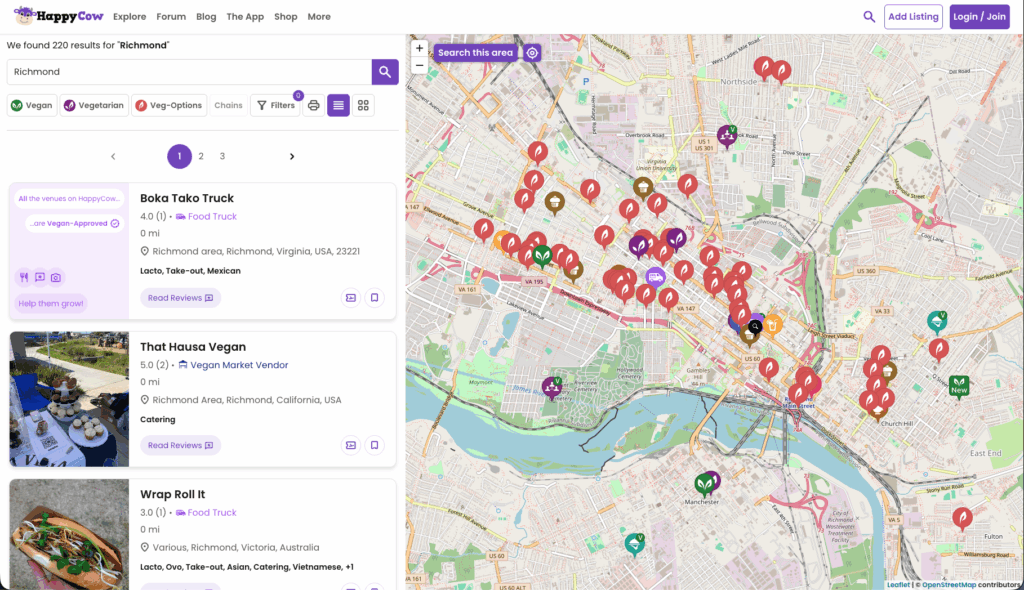Click Search this area button
This screenshot has height=590, width=1024.
(475, 53)
